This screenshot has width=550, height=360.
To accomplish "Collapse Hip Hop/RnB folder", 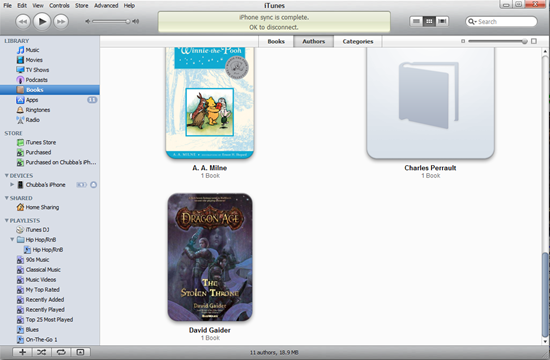I will point(12,240).
